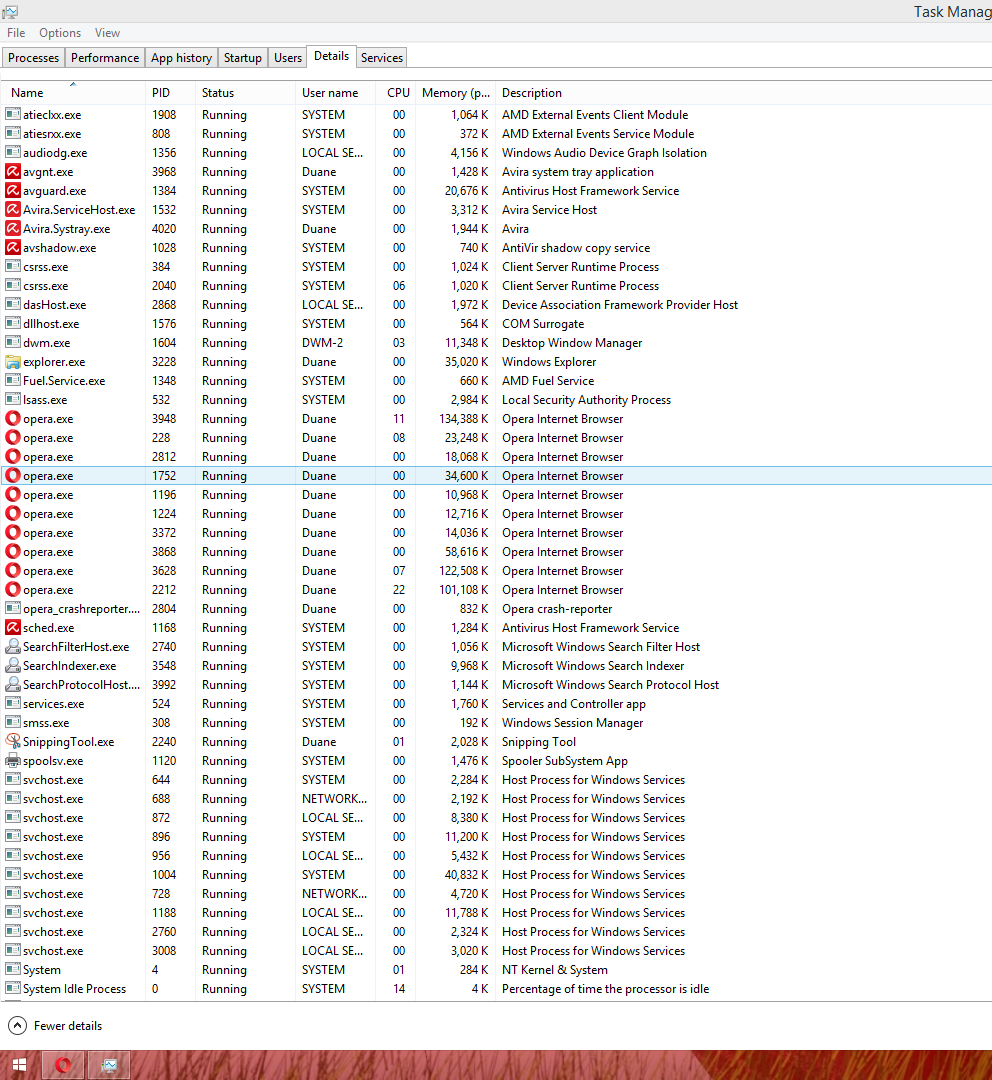The height and width of the screenshot is (1080, 992).
Task: Click the Windows Explorer description text
Action: (549, 362)
